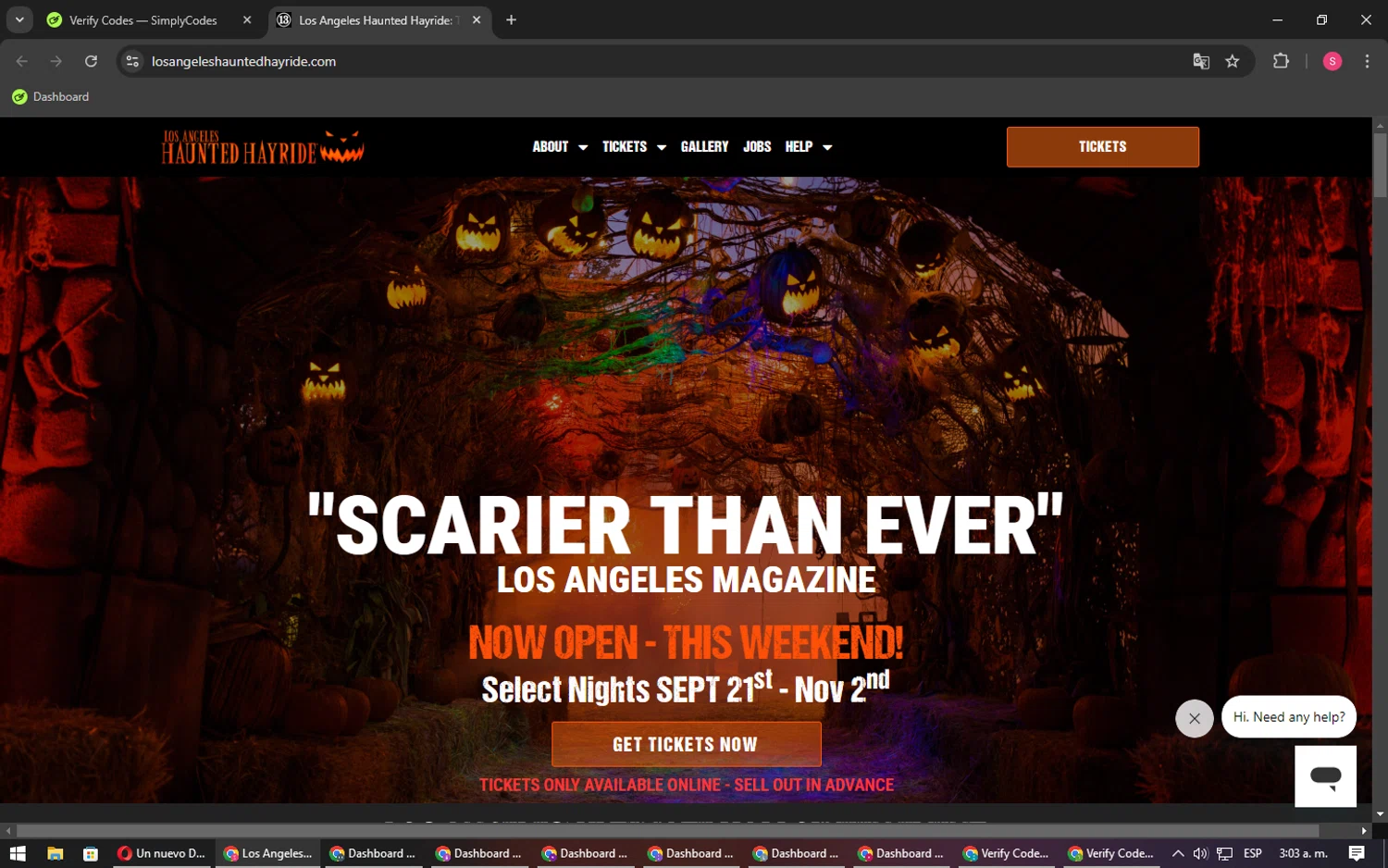Click the scroll-up arrow of the vertical scrollbar

click(1380, 124)
